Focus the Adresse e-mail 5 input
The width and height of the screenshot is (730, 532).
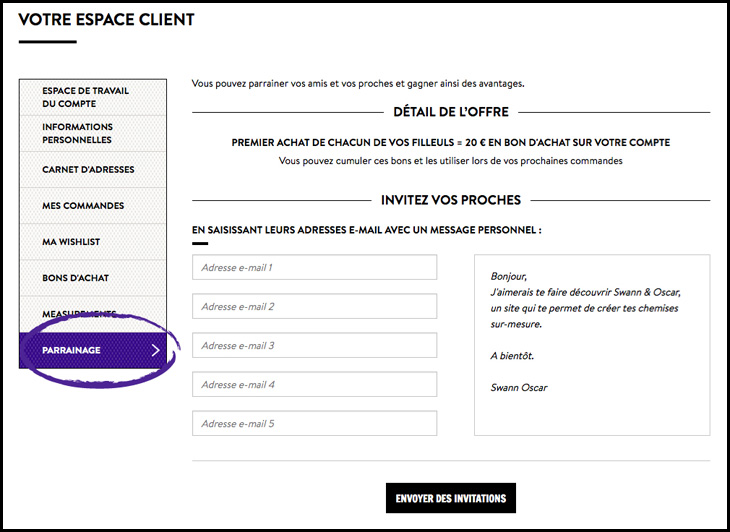click(314, 423)
